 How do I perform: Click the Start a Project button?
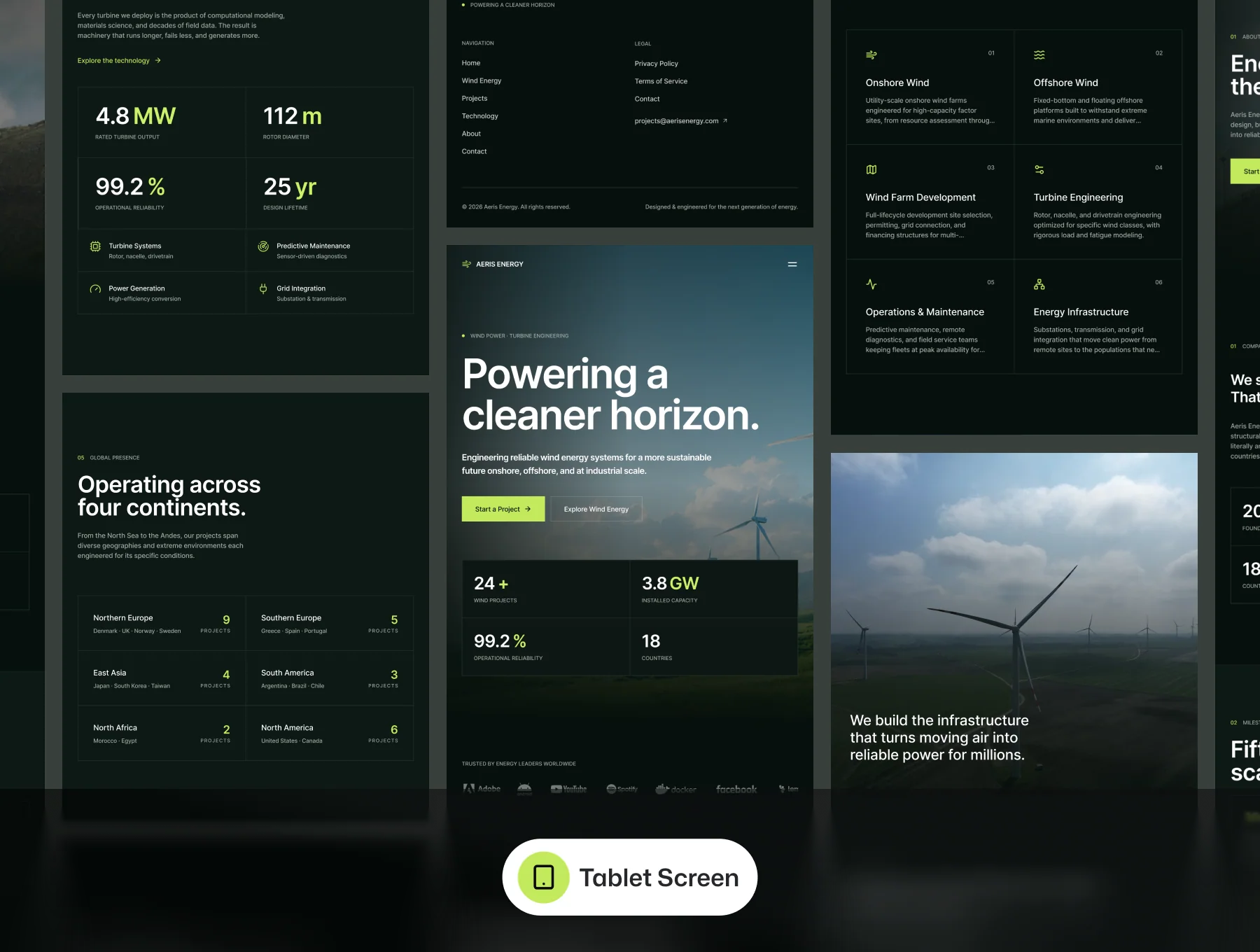pos(503,509)
